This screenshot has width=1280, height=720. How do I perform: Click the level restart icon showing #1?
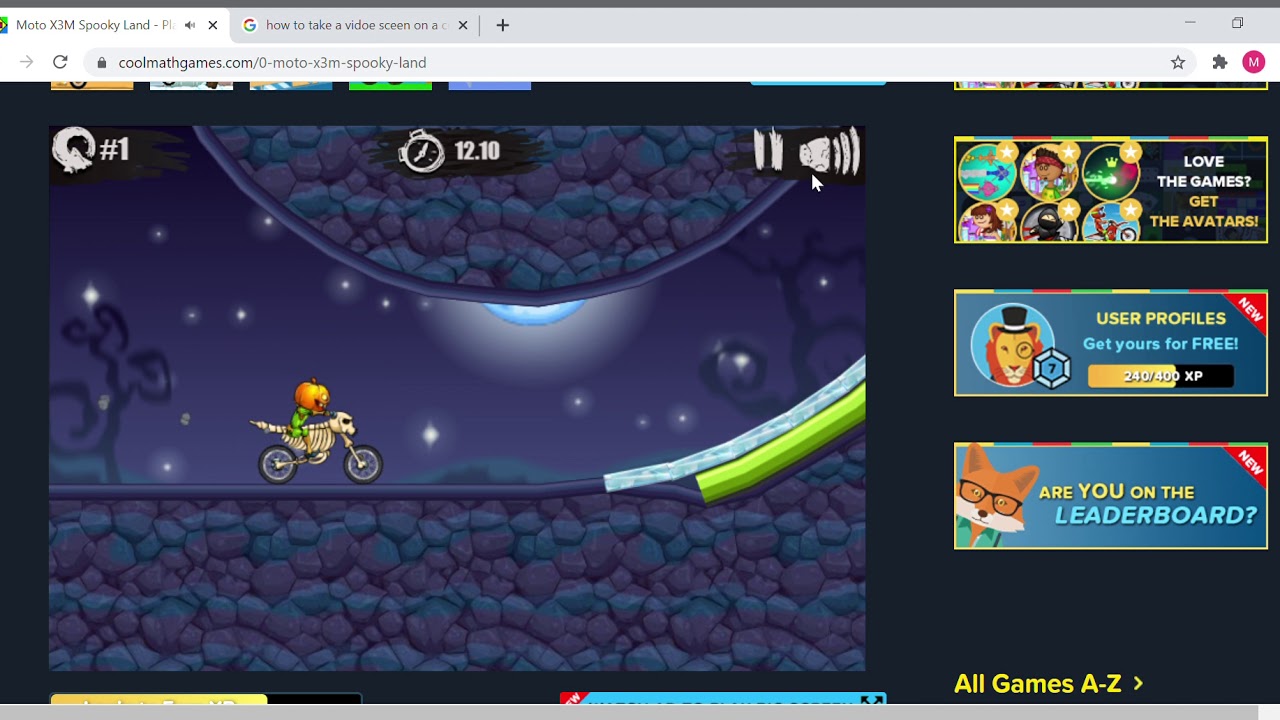(x=91, y=150)
